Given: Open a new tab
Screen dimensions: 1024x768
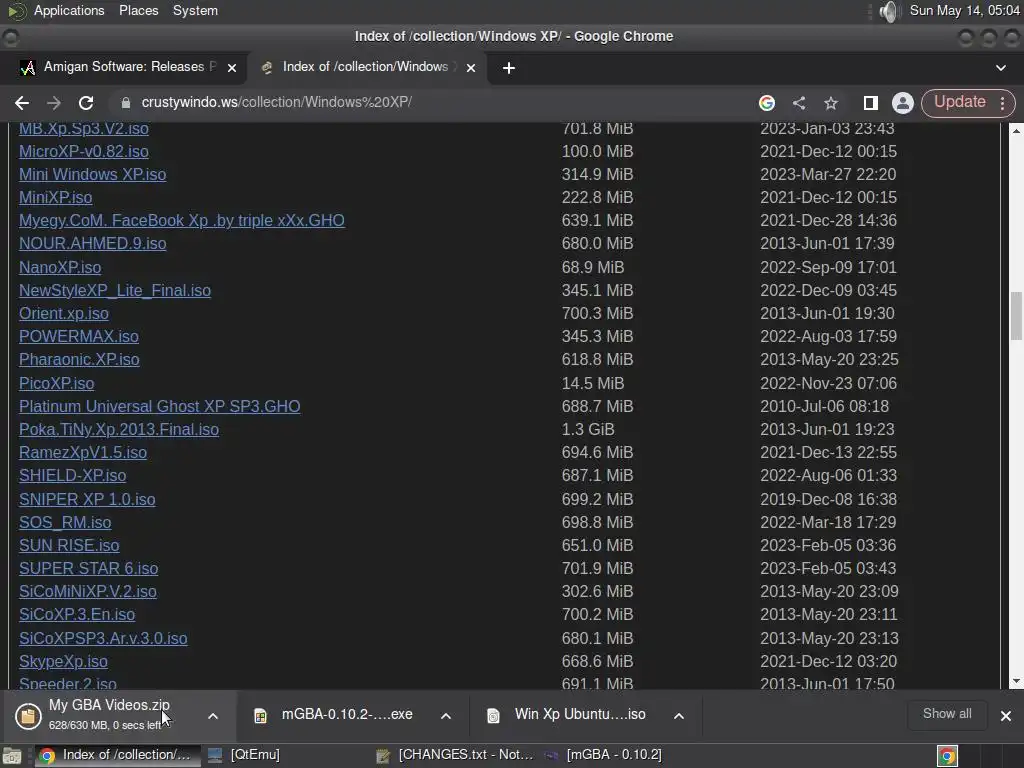Looking at the screenshot, I should 509,68.
